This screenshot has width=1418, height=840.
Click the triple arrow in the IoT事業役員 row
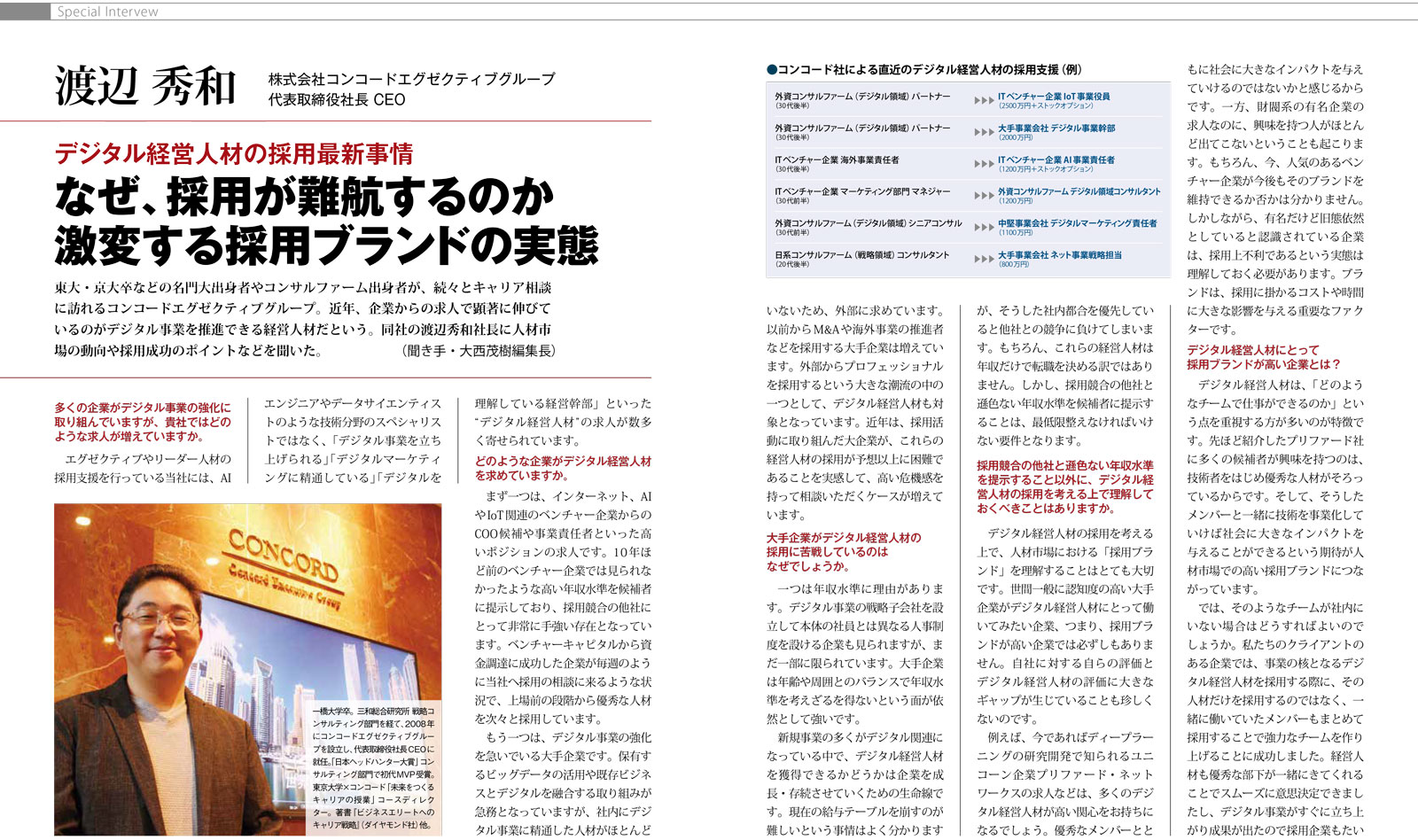[983, 100]
